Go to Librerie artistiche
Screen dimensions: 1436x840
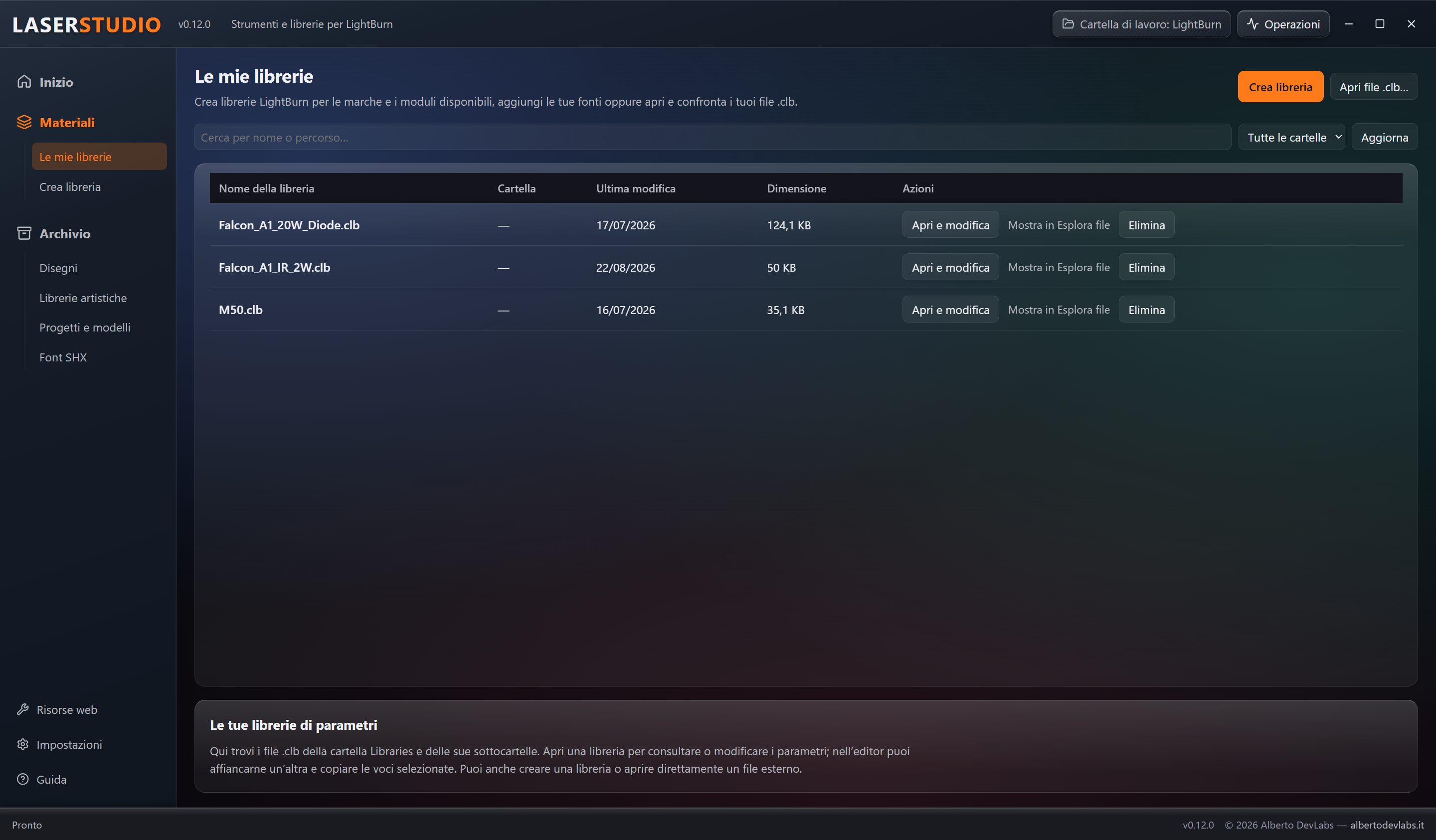click(83, 298)
